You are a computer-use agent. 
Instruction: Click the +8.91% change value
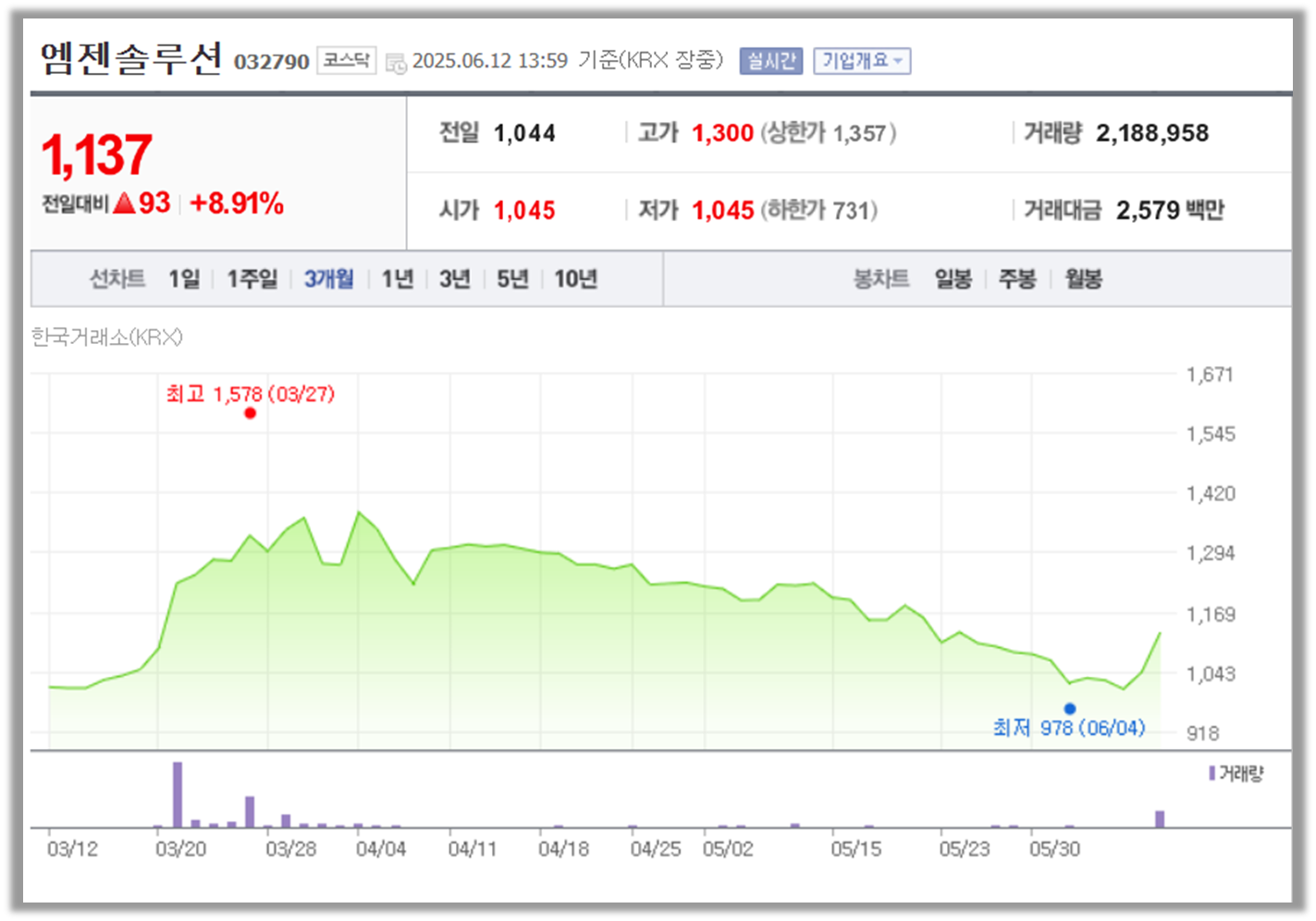pyautogui.click(x=237, y=203)
